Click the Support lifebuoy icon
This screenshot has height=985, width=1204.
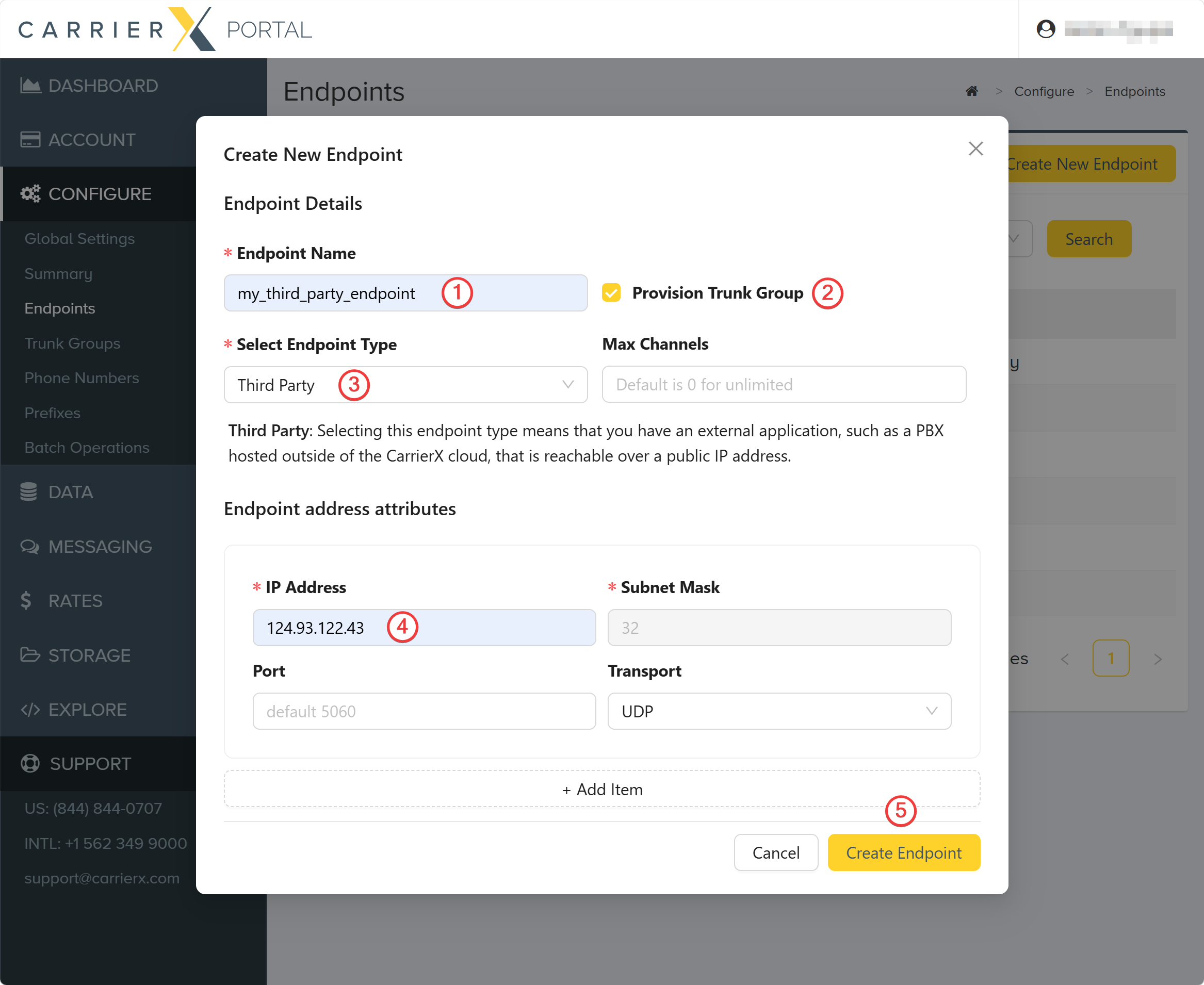click(30, 764)
